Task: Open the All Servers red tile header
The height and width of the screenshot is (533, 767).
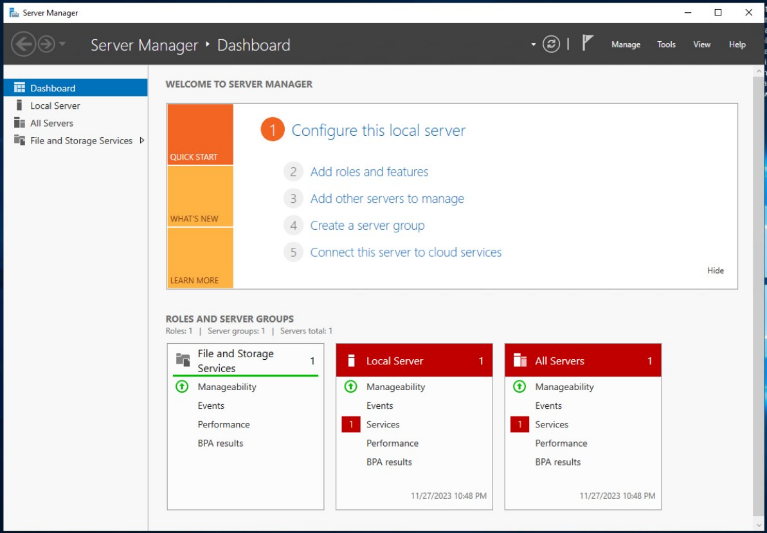Action: [583, 360]
